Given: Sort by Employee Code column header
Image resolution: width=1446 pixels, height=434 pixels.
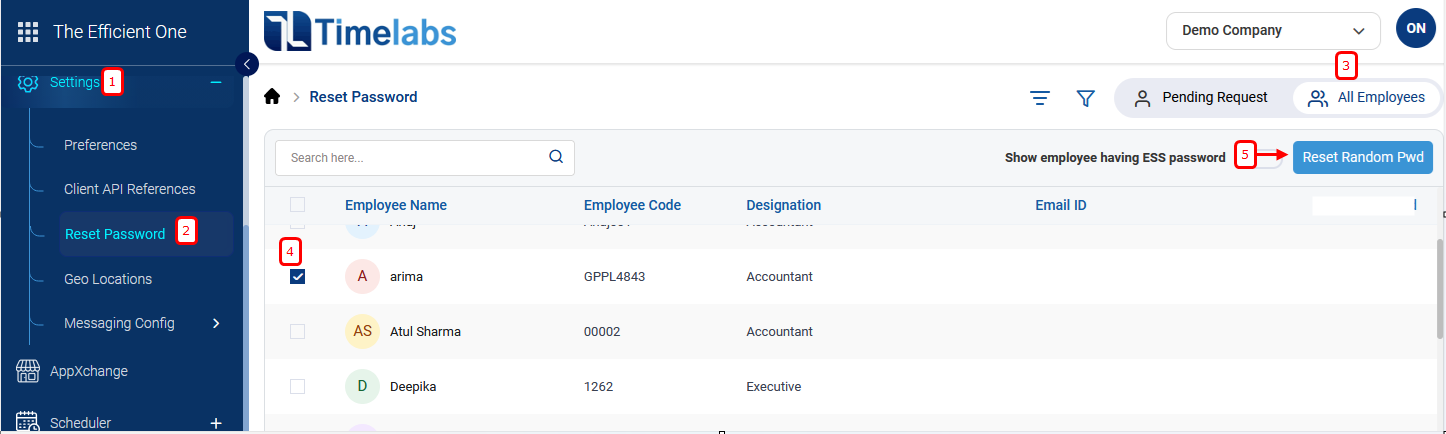Looking at the screenshot, I should point(632,205).
